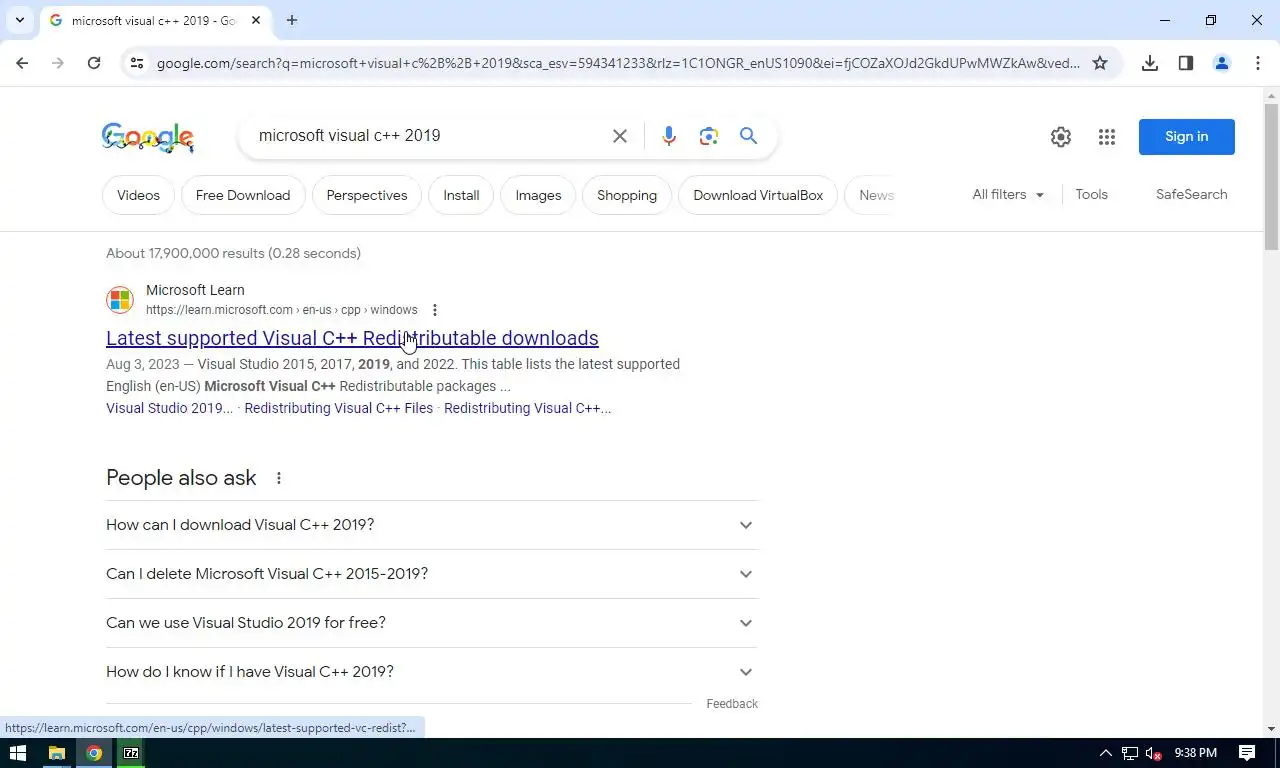Search by image with camera icon
The width and height of the screenshot is (1280, 768).
click(x=709, y=136)
